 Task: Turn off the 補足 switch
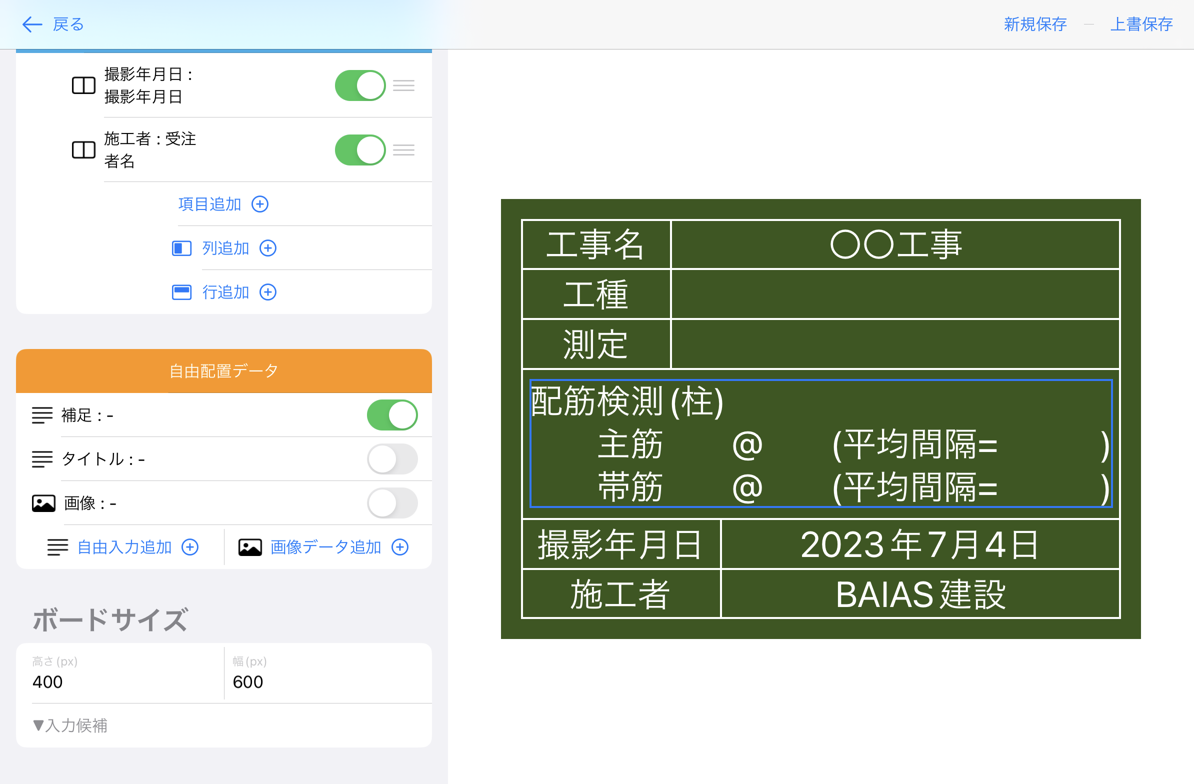[392, 416]
